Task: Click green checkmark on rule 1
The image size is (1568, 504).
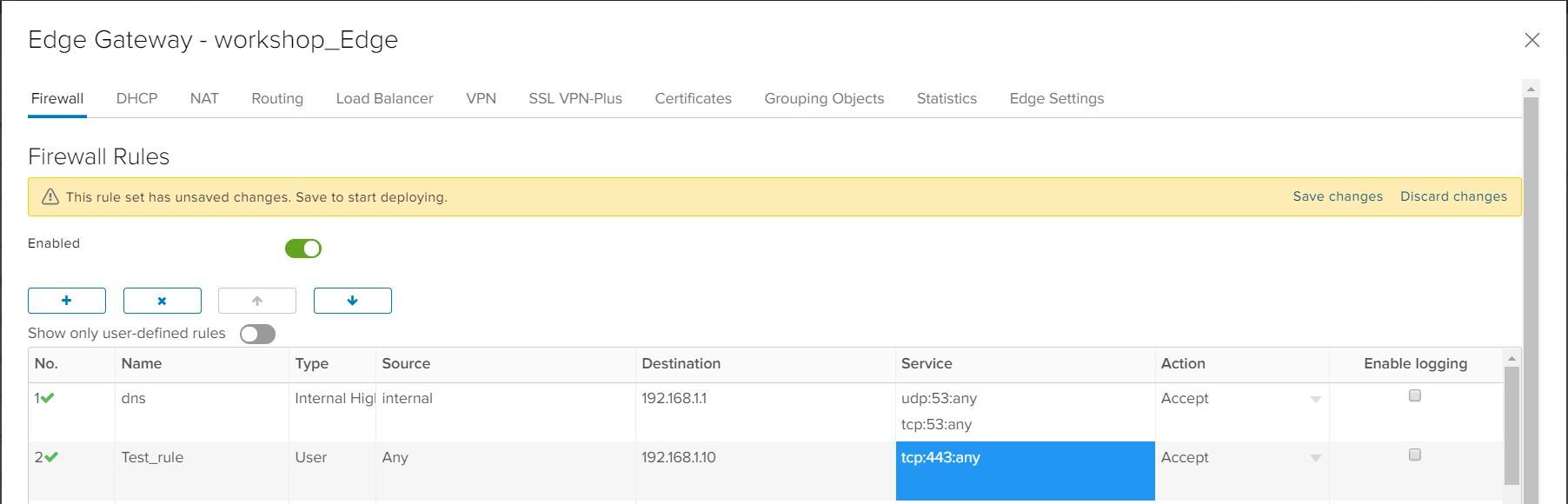Action: [48, 398]
